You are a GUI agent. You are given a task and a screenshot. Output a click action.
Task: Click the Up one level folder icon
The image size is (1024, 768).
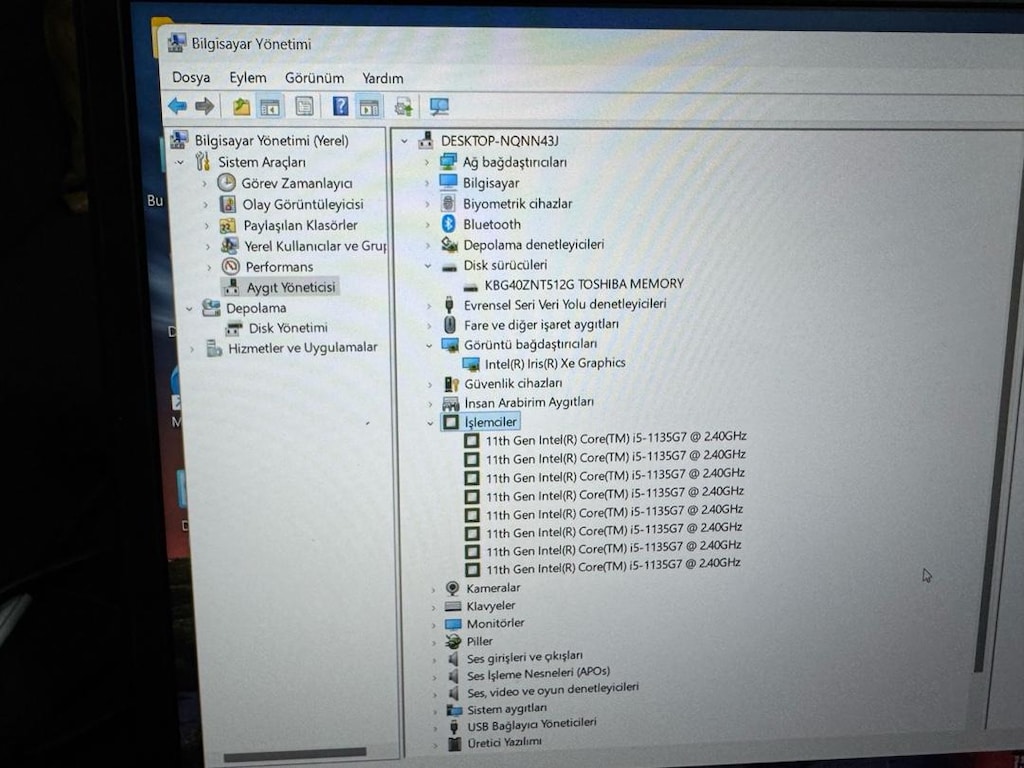click(x=242, y=106)
